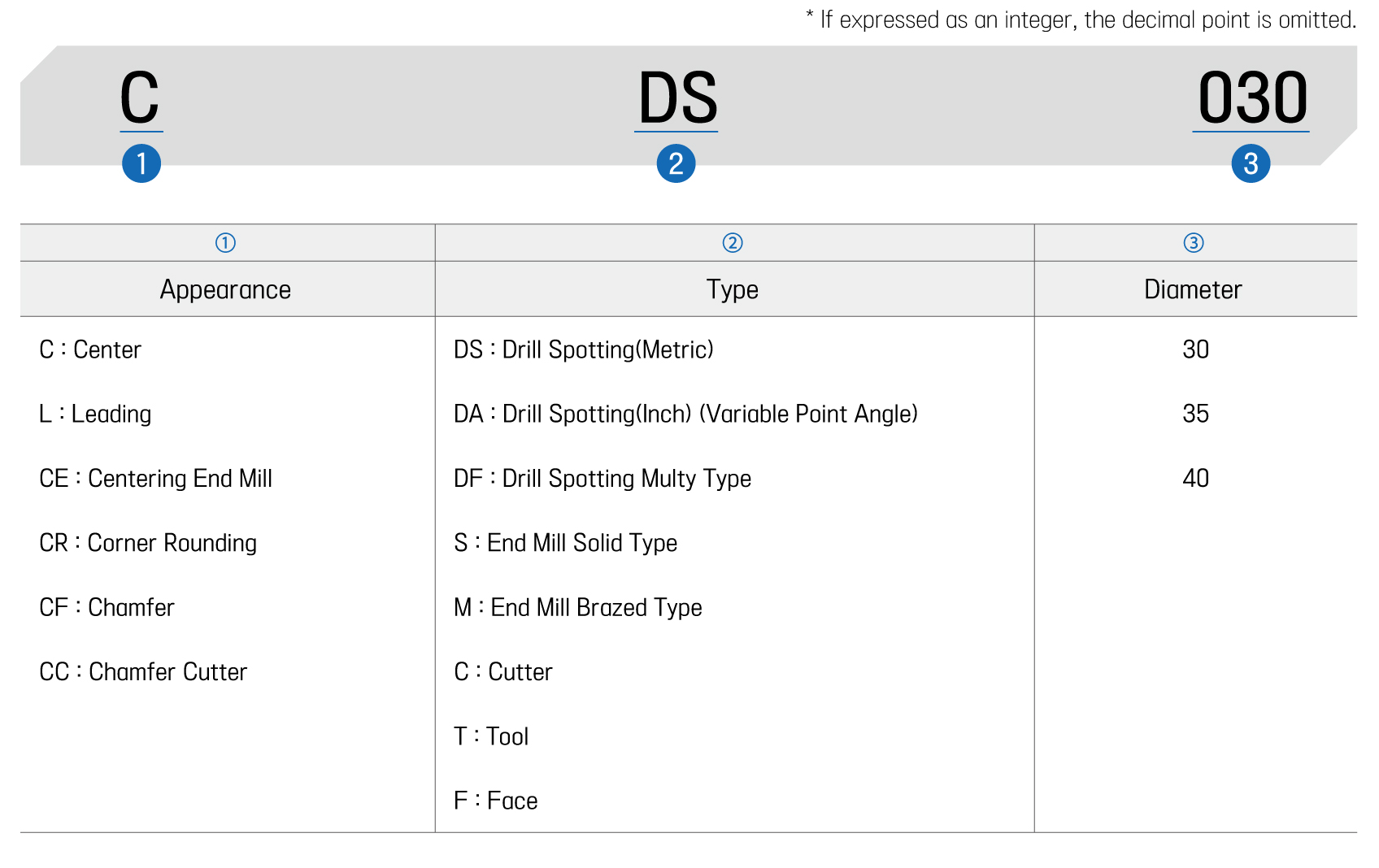Viewport: 1379px width, 868px height.
Task: Pick the diameter value 35
Action: pyautogui.click(x=1195, y=414)
